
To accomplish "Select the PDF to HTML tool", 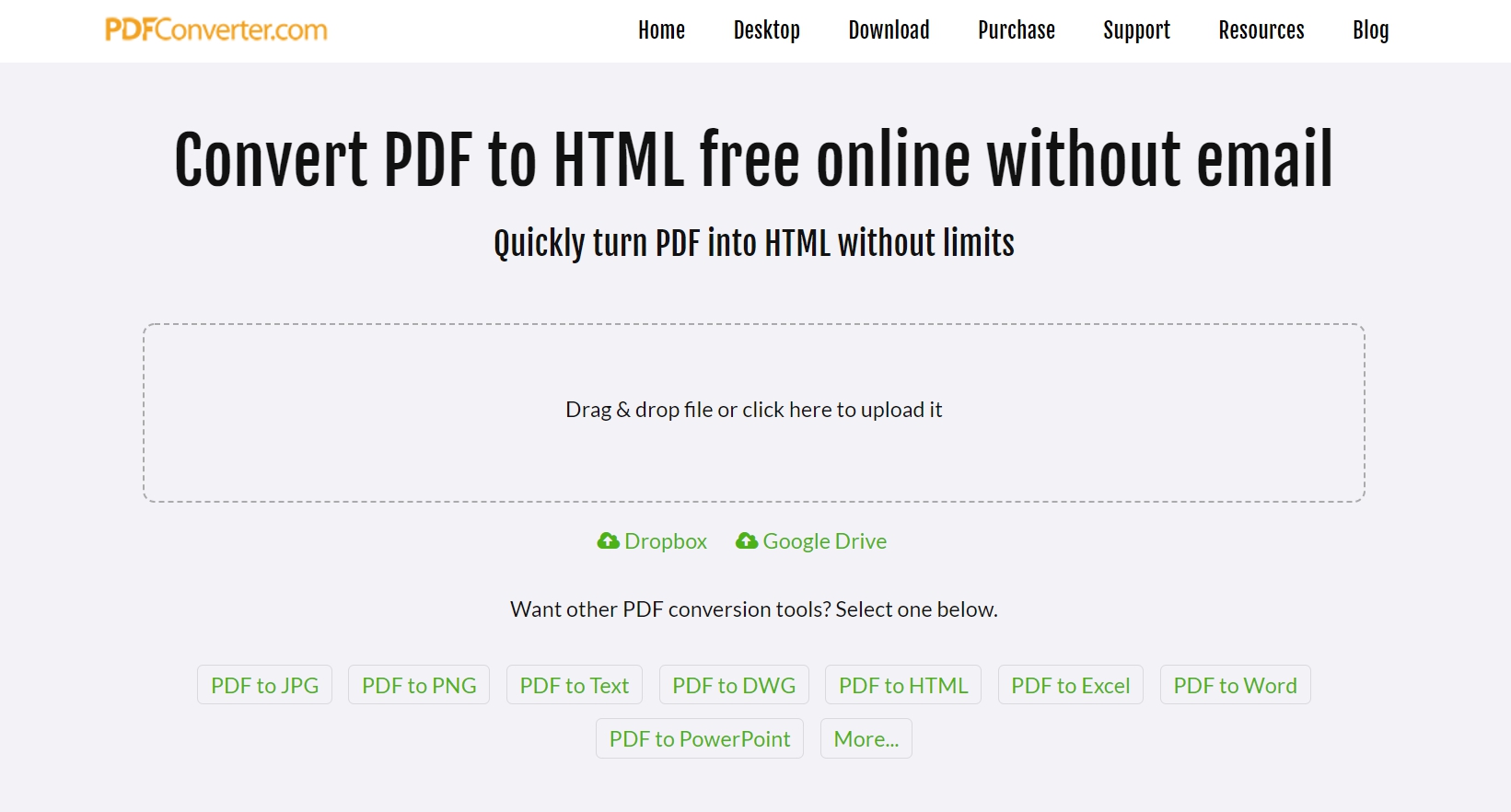I will pos(903,685).
